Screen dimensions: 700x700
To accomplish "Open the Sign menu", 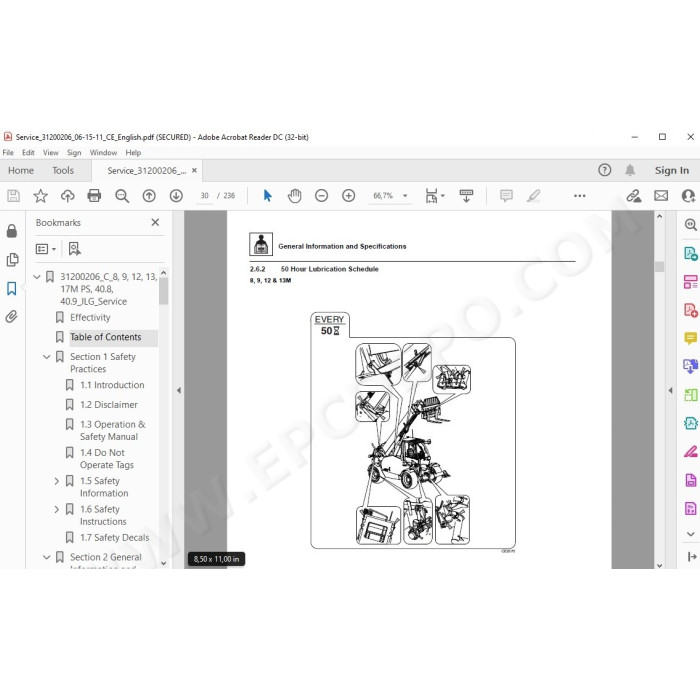I will tap(74, 153).
